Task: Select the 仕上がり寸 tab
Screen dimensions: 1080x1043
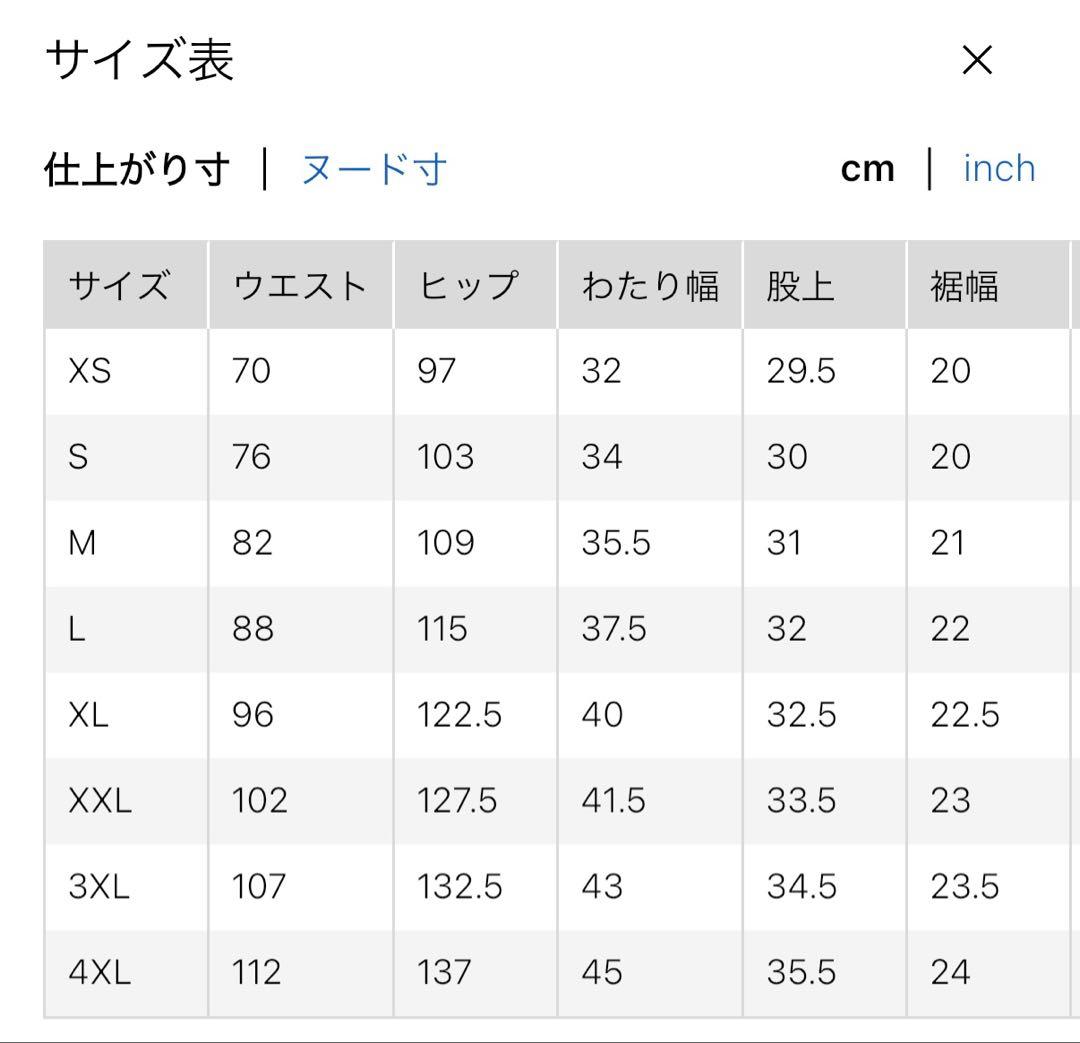Action: 137,170
